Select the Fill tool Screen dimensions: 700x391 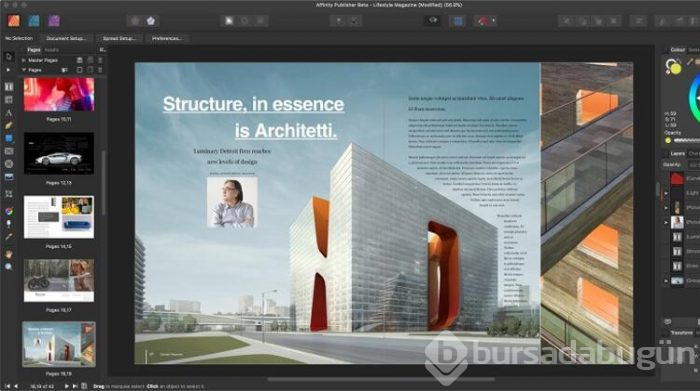point(8,211)
